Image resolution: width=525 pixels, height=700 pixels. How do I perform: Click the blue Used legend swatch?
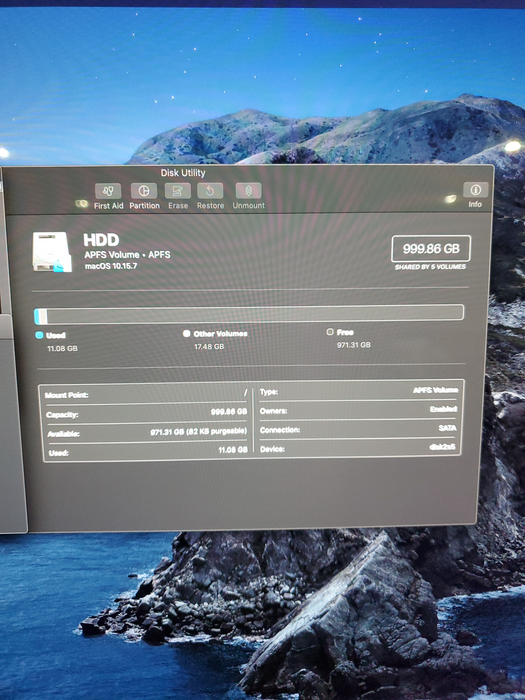[x=39, y=335]
